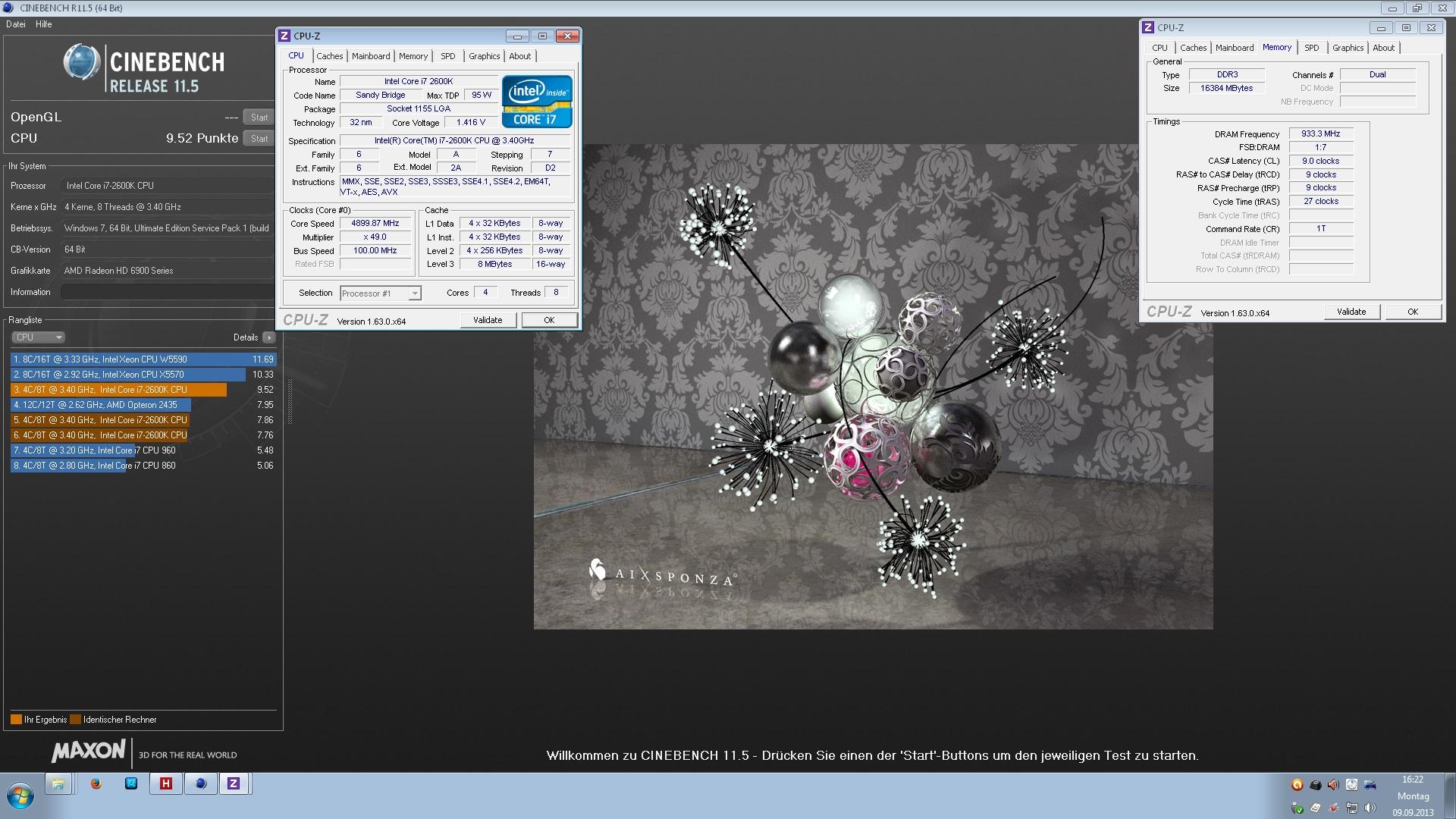Start the OpenGL benchmark
The width and height of the screenshot is (1456, 819).
click(259, 117)
